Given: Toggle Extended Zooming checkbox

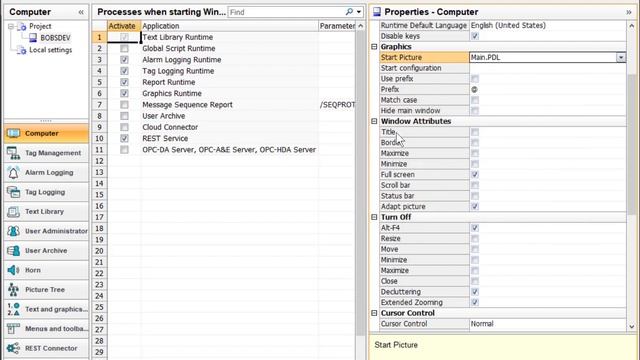Looking at the screenshot, I should coord(475,302).
